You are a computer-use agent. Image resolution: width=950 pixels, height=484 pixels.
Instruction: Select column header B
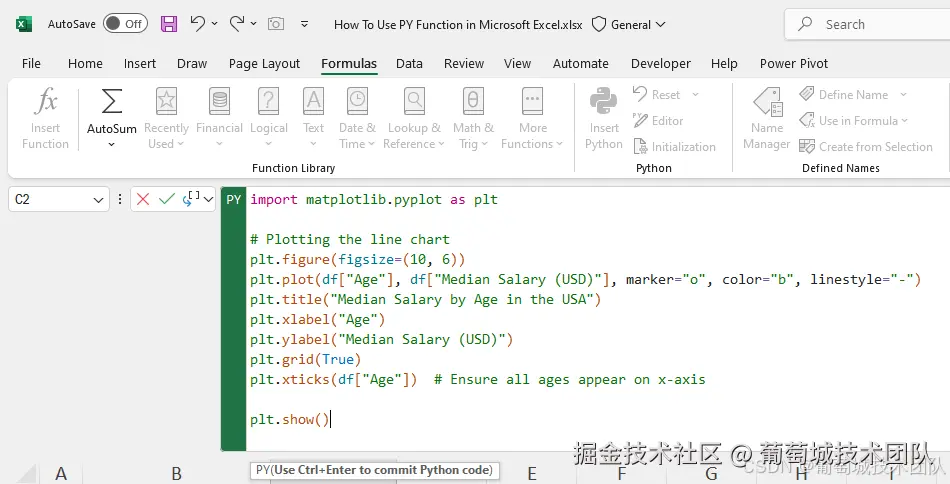pyautogui.click(x=176, y=474)
